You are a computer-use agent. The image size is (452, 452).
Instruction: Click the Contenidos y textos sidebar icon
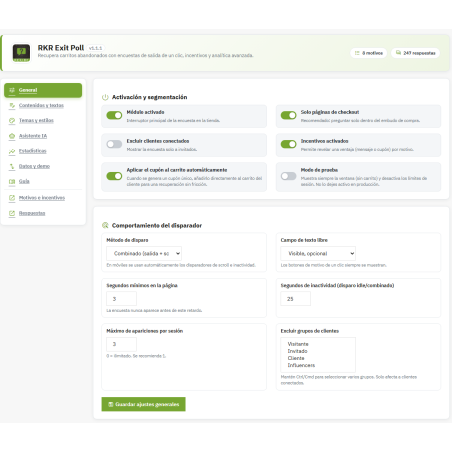point(12,106)
